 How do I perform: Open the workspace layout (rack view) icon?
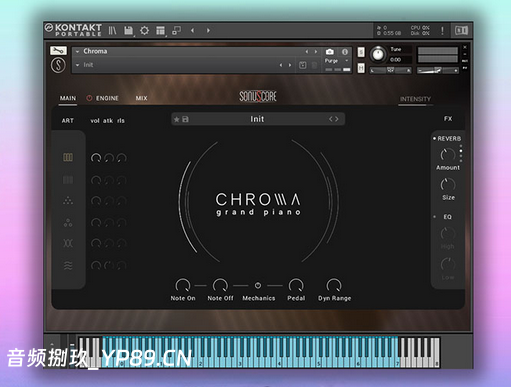(x=160, y=31)
